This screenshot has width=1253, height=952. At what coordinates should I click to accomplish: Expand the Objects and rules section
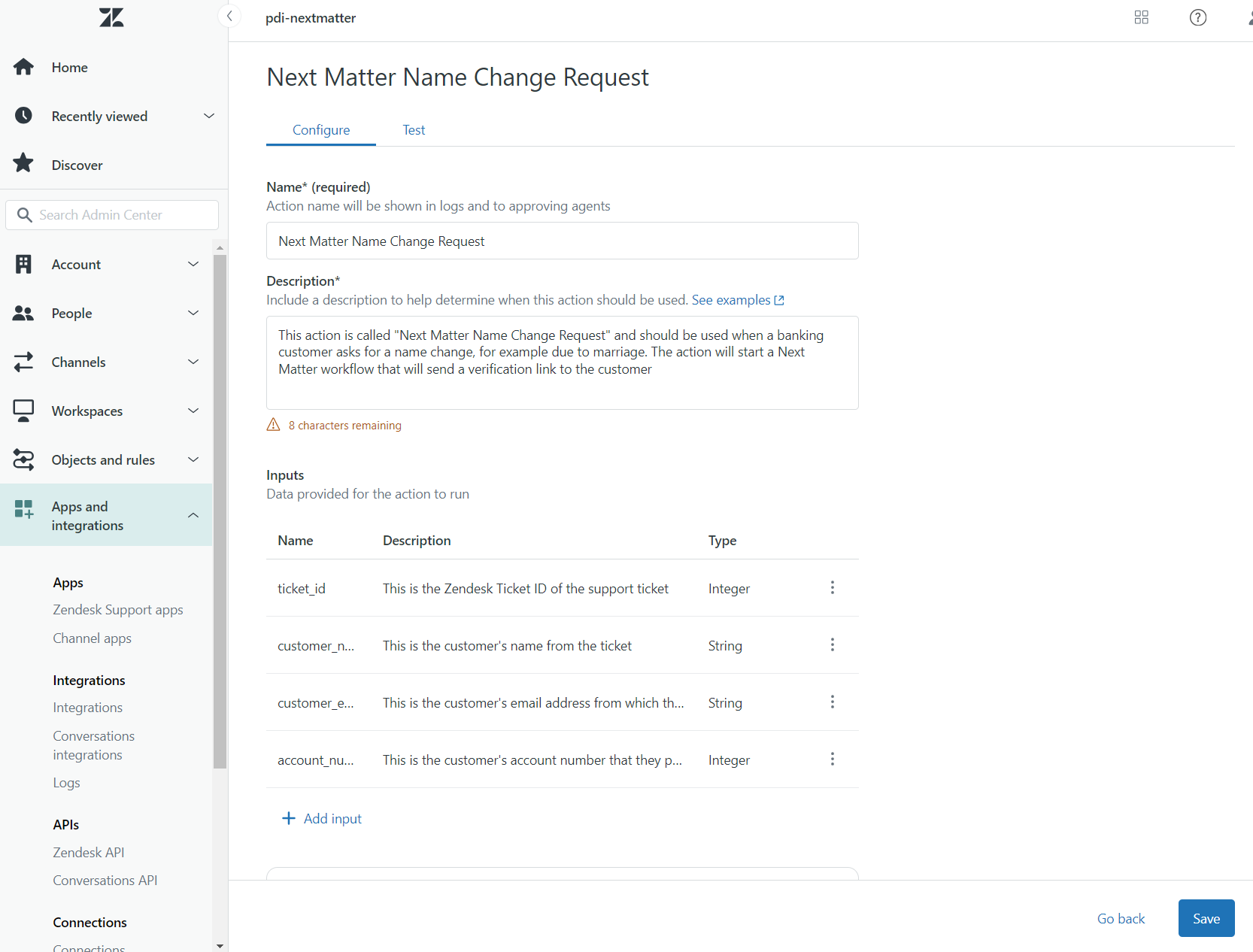[193, 459]
